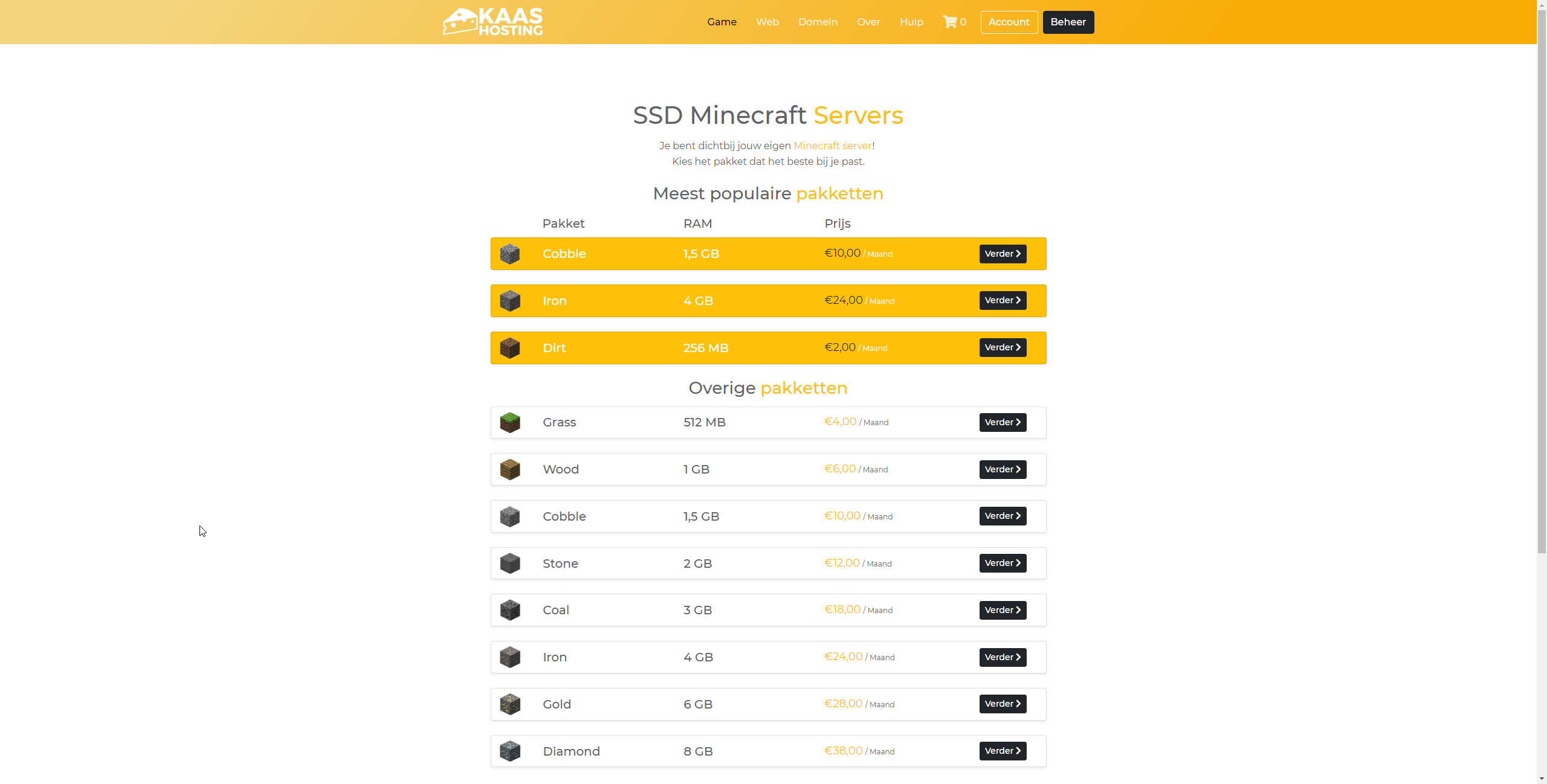Choose Verder for Diamond 8 GB package
Screen dimensions: 1547x784
click(1003, 751)
